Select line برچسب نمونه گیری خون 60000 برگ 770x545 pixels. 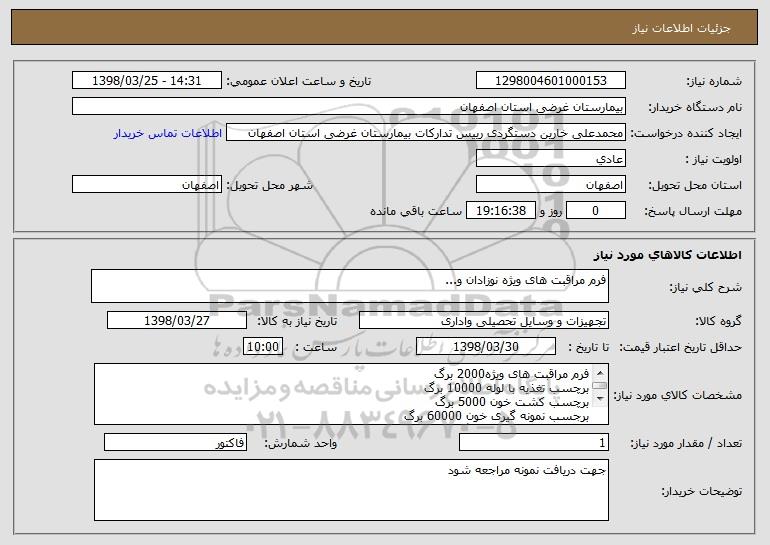point(496,416)
